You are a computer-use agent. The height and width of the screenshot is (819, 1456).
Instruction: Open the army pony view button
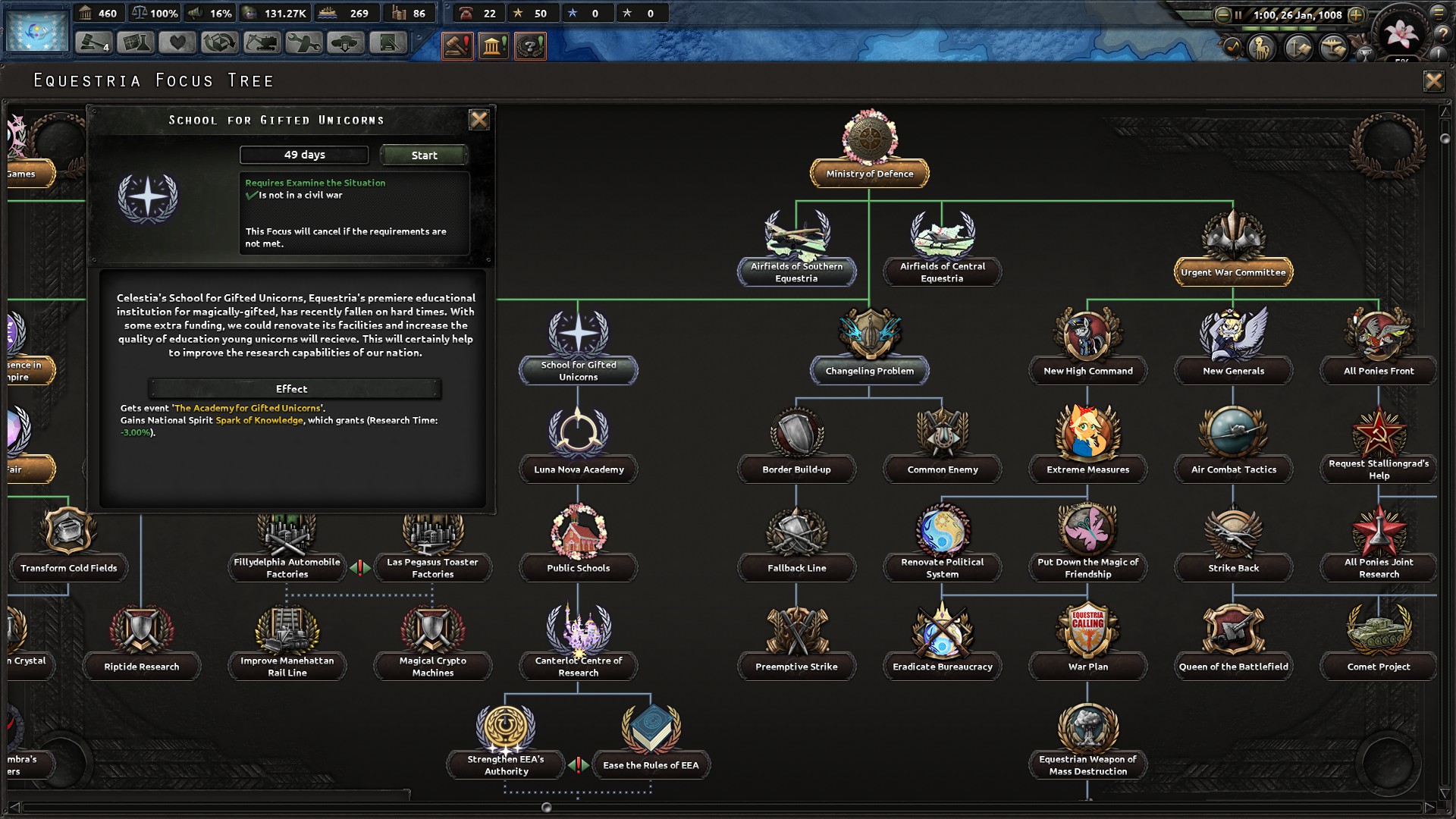pos(1262,49)
